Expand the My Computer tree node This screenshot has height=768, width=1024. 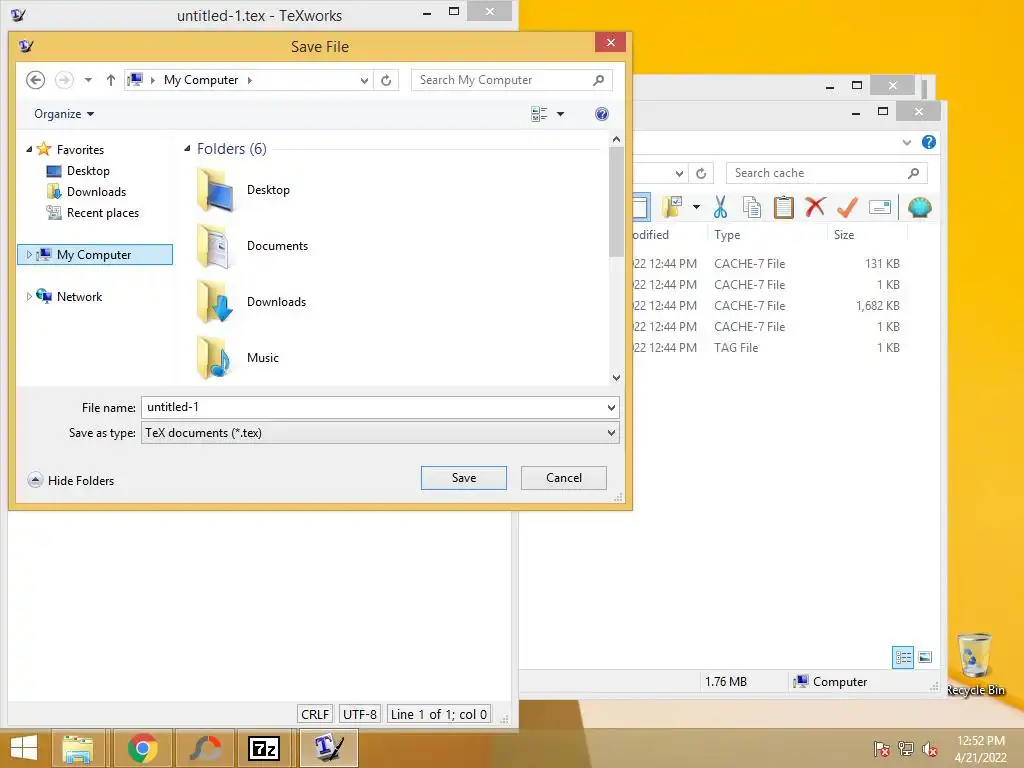click(29, 255)
